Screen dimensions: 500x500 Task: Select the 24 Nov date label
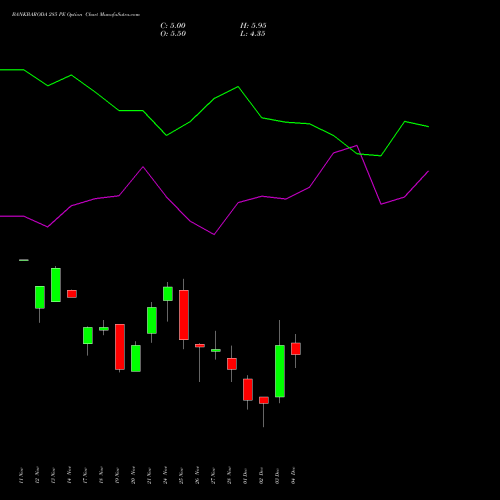pyautogui.click(x=166, y=475)
